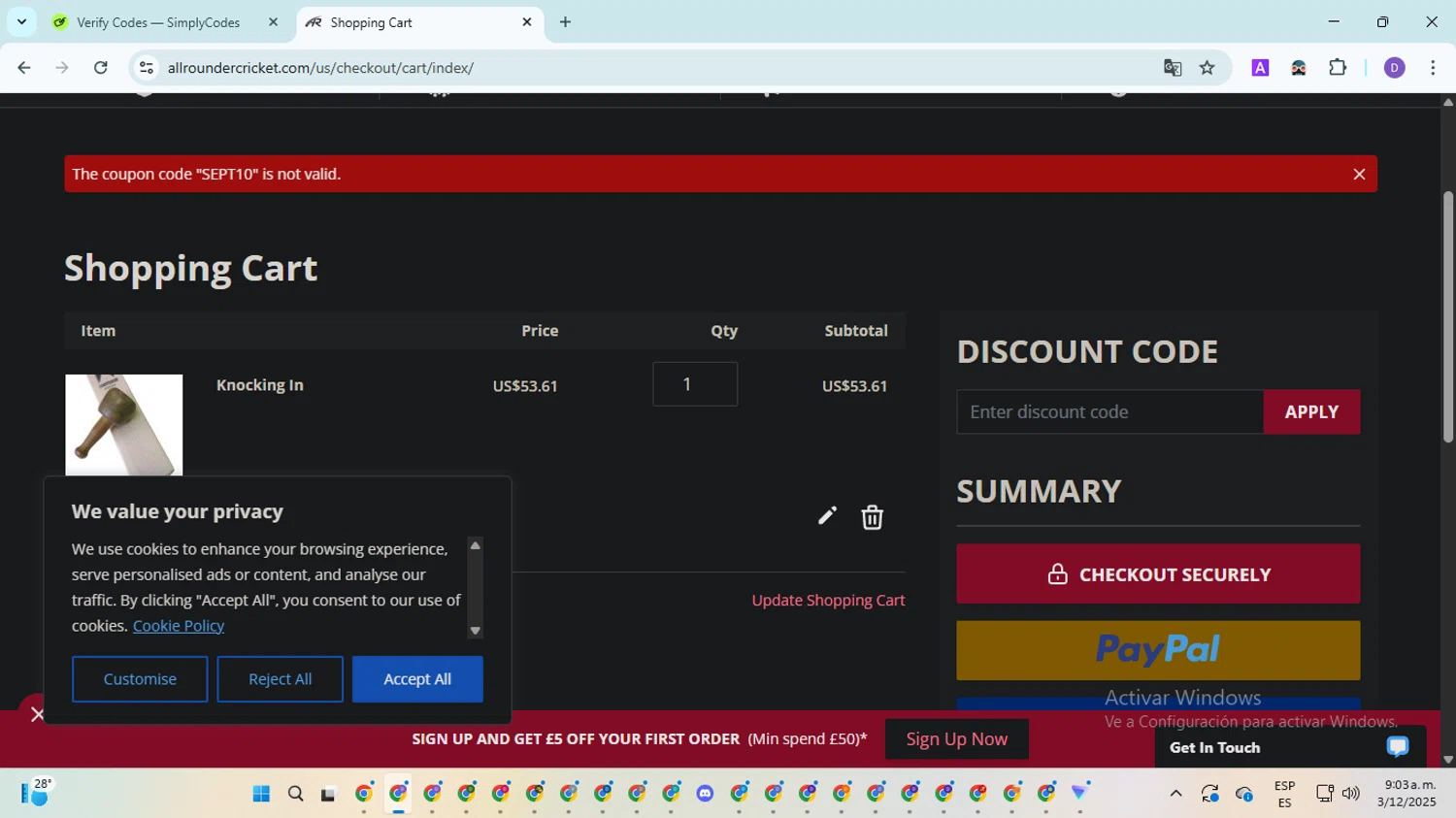Open the purple A browser extension
This screenshot has height=818, width=1456.
click(x=1260, y=68)
